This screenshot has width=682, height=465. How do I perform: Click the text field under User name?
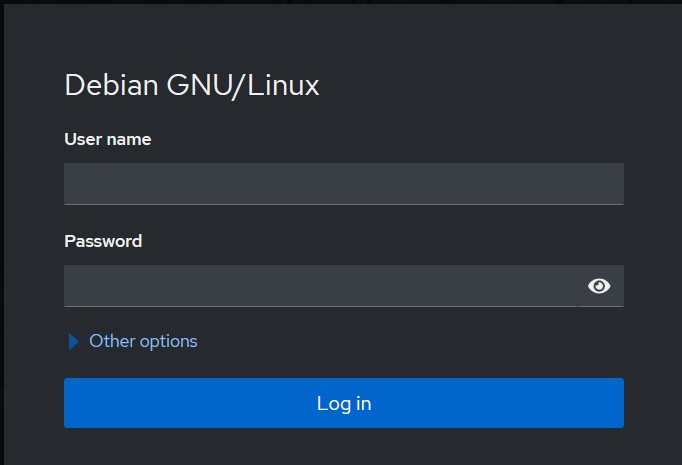click(x=344, y=184)
